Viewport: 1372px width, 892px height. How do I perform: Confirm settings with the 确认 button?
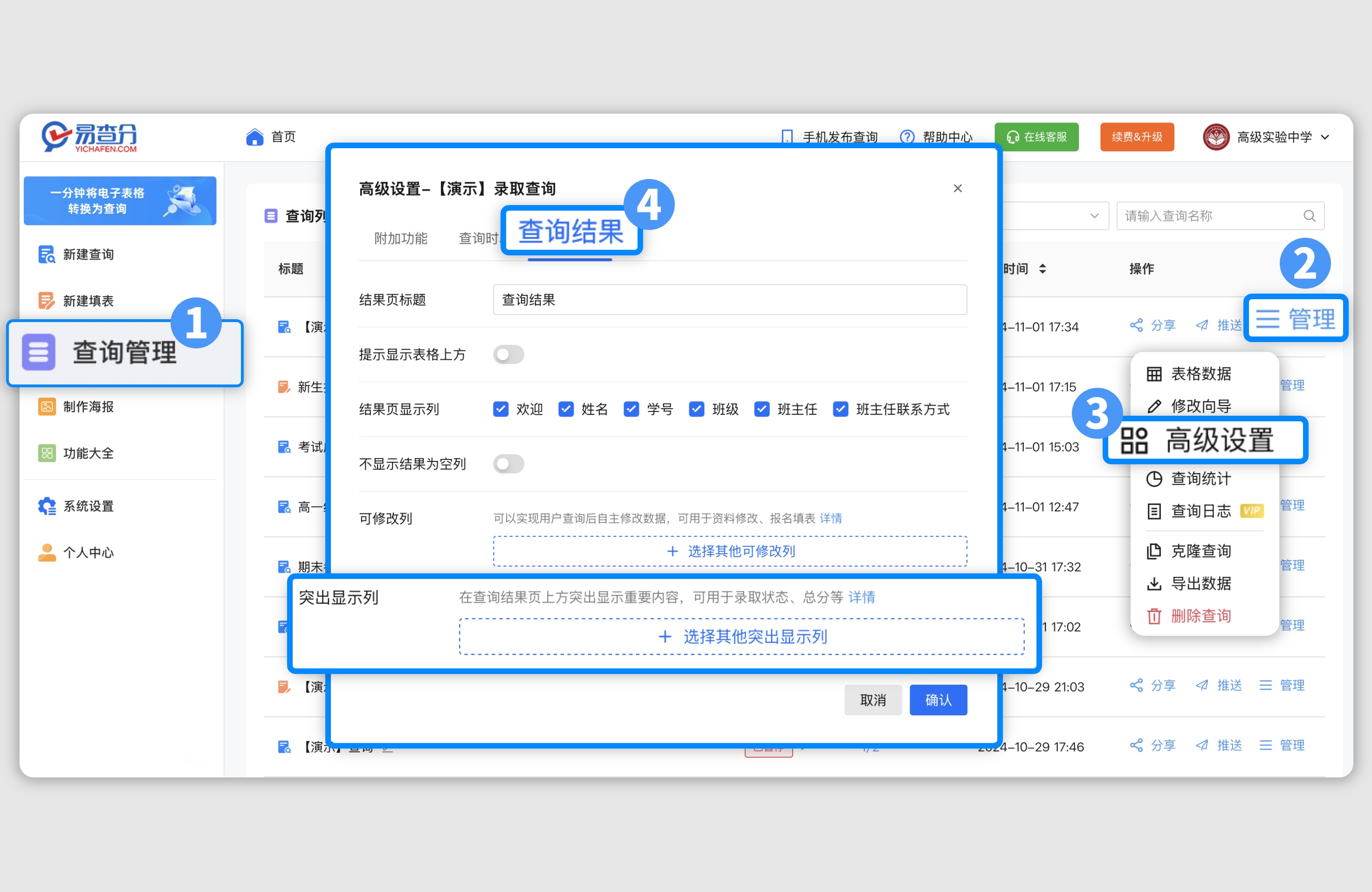(938, 700)
